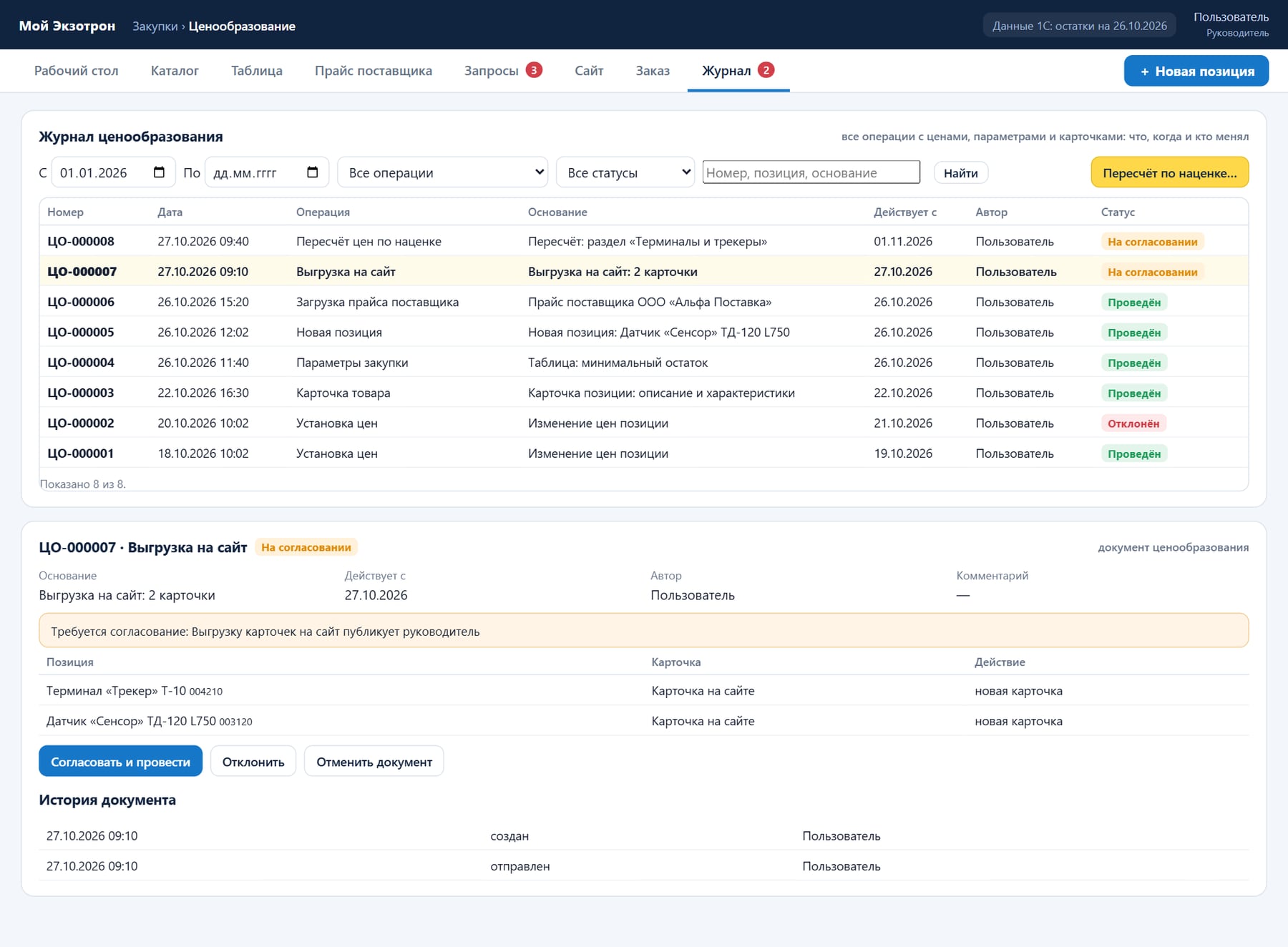Open the 'Заказ' tab

[x=653, y=71]
